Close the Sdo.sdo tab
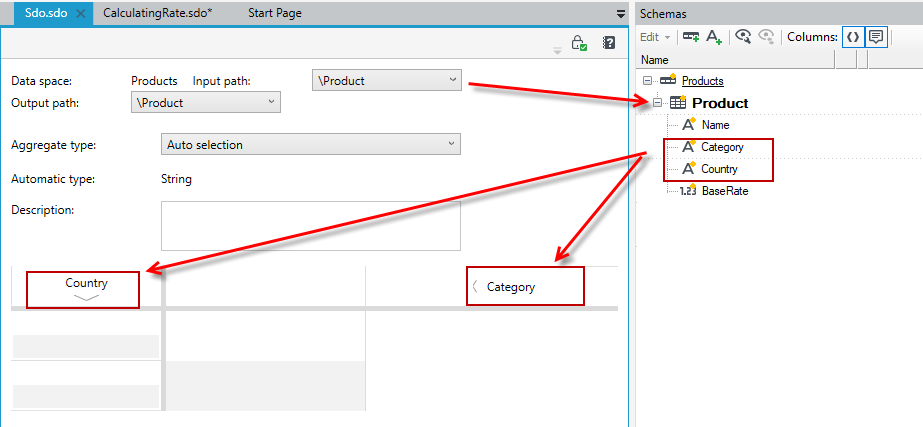 coord(81,14)
